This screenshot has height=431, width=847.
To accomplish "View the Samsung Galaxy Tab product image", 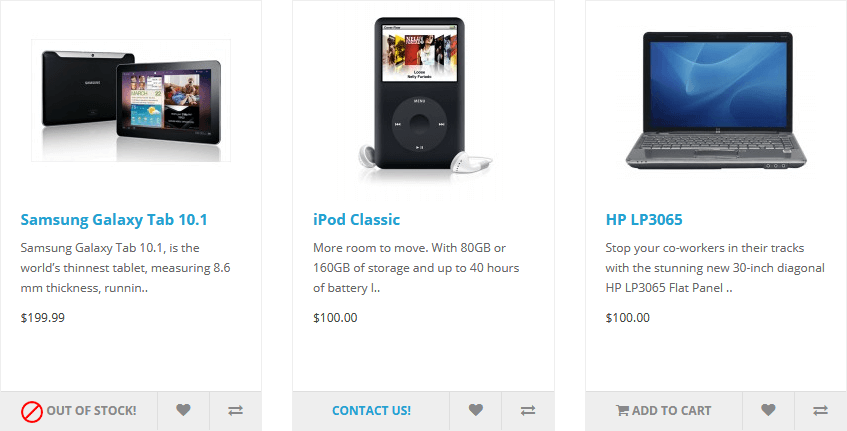I will point(131,100).
